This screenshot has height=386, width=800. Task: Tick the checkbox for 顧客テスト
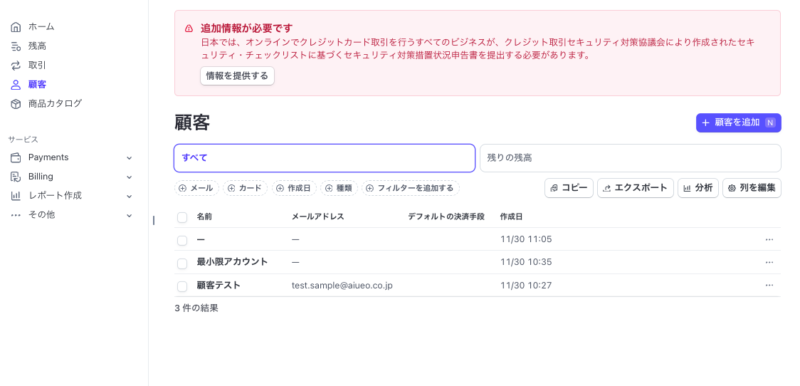182,287
